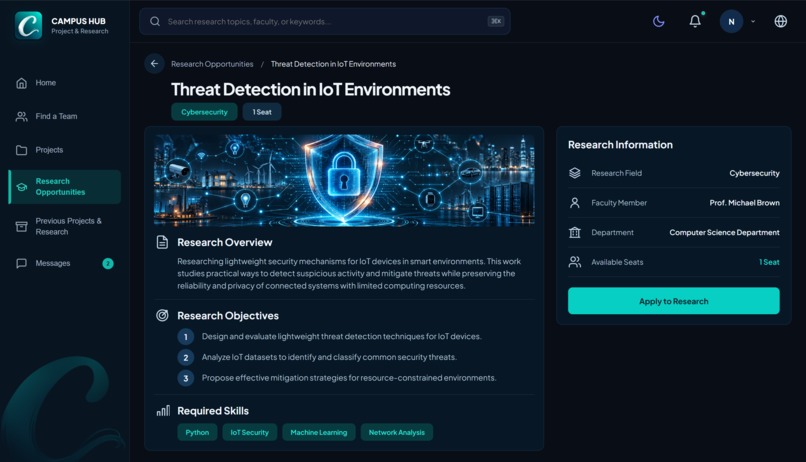The height and width of the screenshot is (462, 806).
Task: Toggle dark mode moon icon
Action: pos(658,21)
